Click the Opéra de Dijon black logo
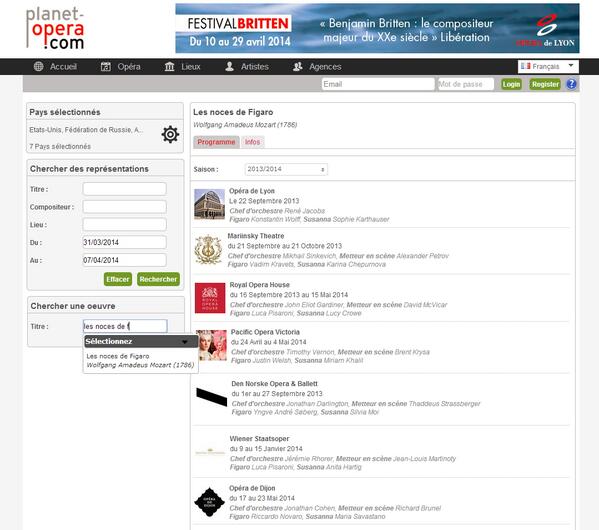The height and width of the screenshot is (530, 599). (x=209, y=502)
